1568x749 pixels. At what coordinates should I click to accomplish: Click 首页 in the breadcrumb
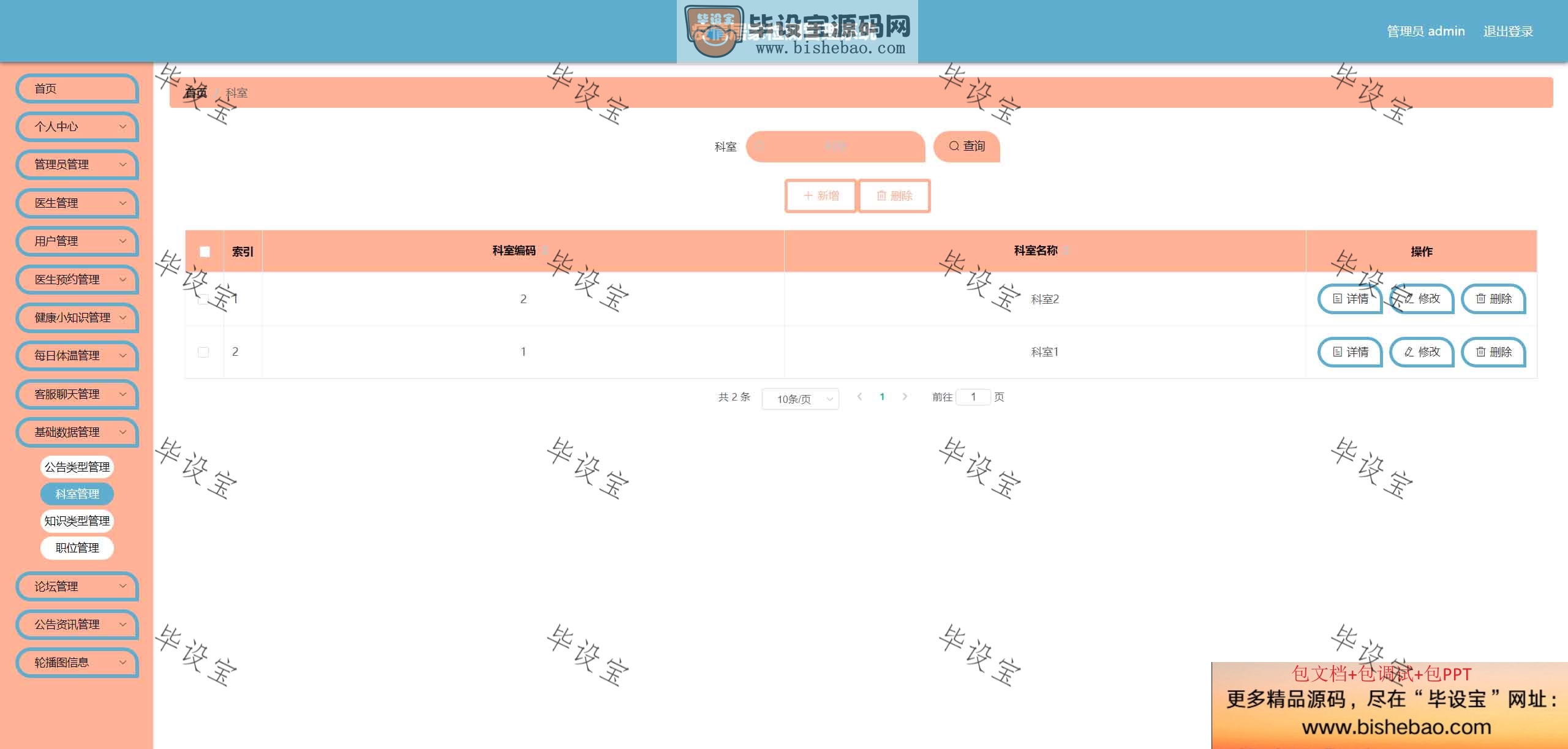(196, 92)
